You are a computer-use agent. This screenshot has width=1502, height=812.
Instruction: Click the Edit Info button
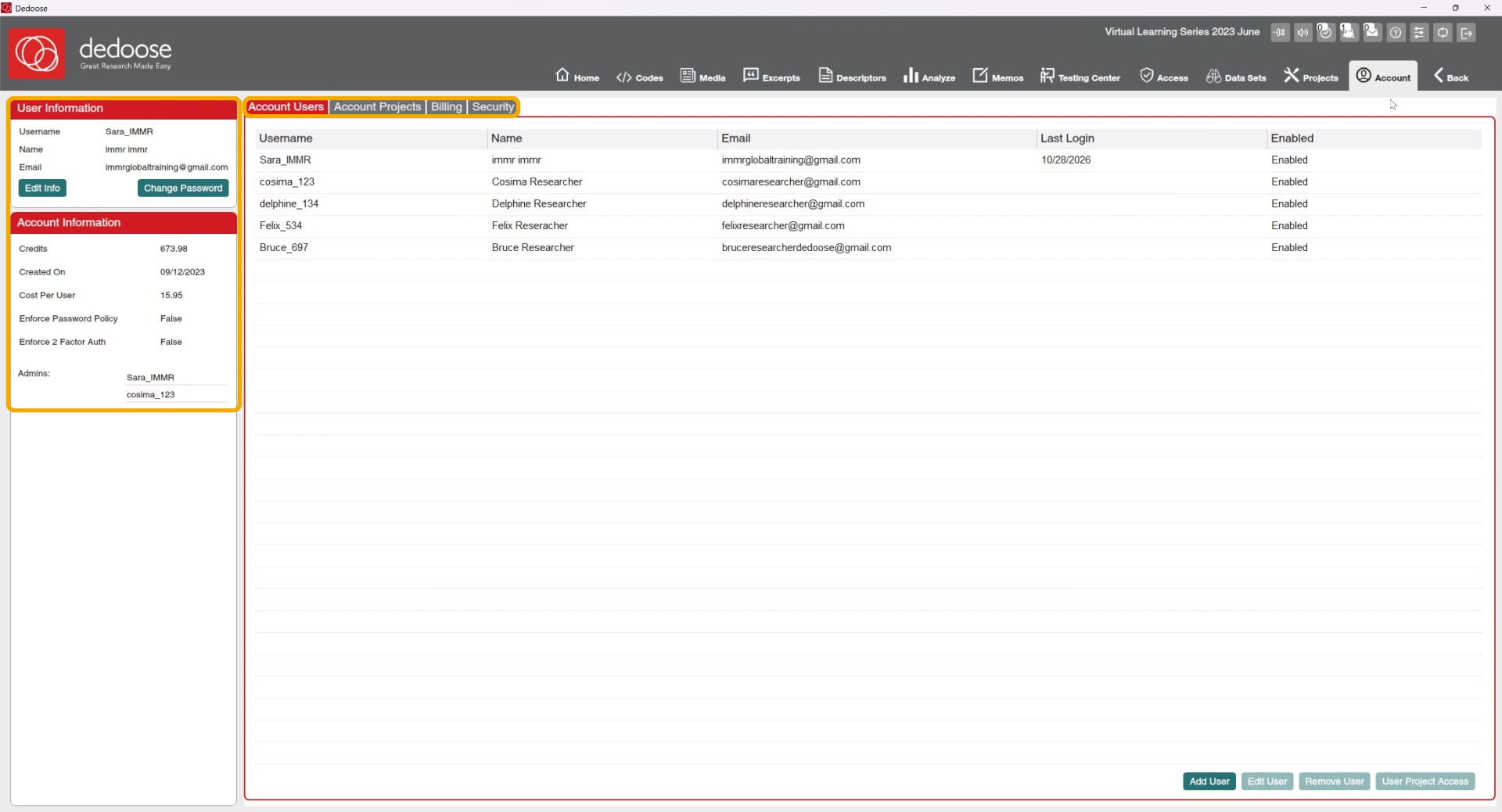[42, 189]
